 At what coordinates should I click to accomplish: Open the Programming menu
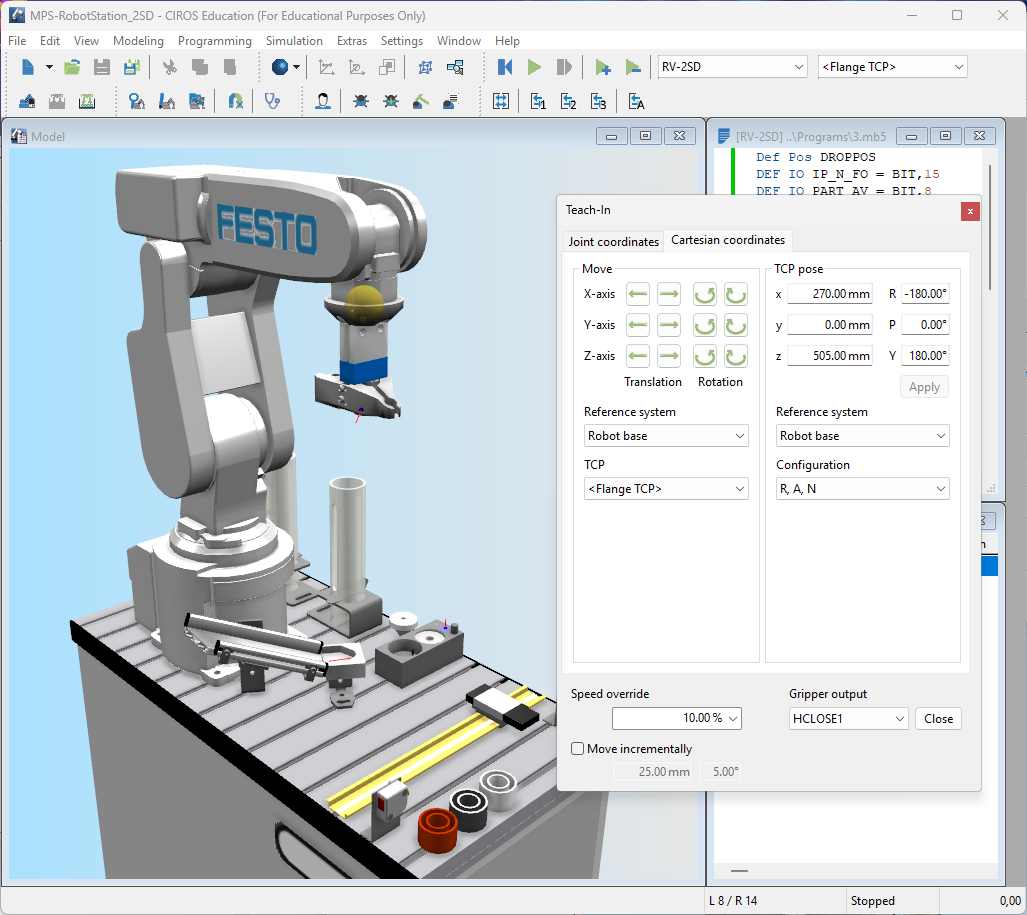point(215,41)
